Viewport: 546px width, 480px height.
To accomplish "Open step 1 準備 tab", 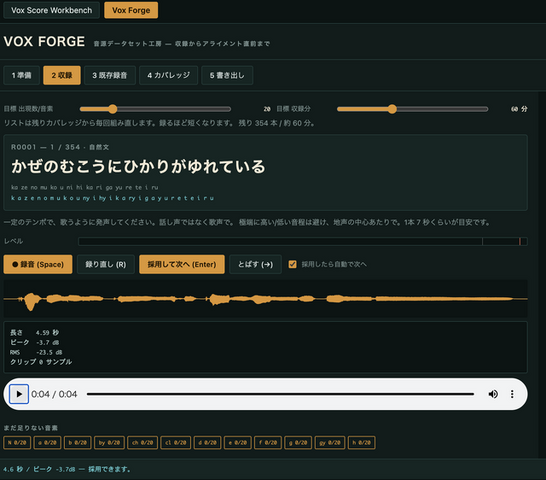I will click(x=22, y=75).
